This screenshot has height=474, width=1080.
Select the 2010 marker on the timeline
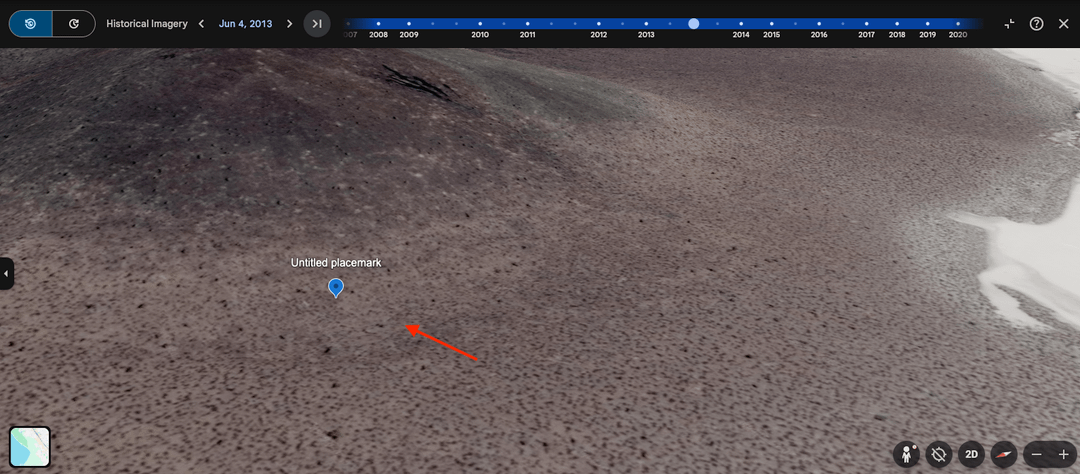pyautogui.click(x=480, y=23)
